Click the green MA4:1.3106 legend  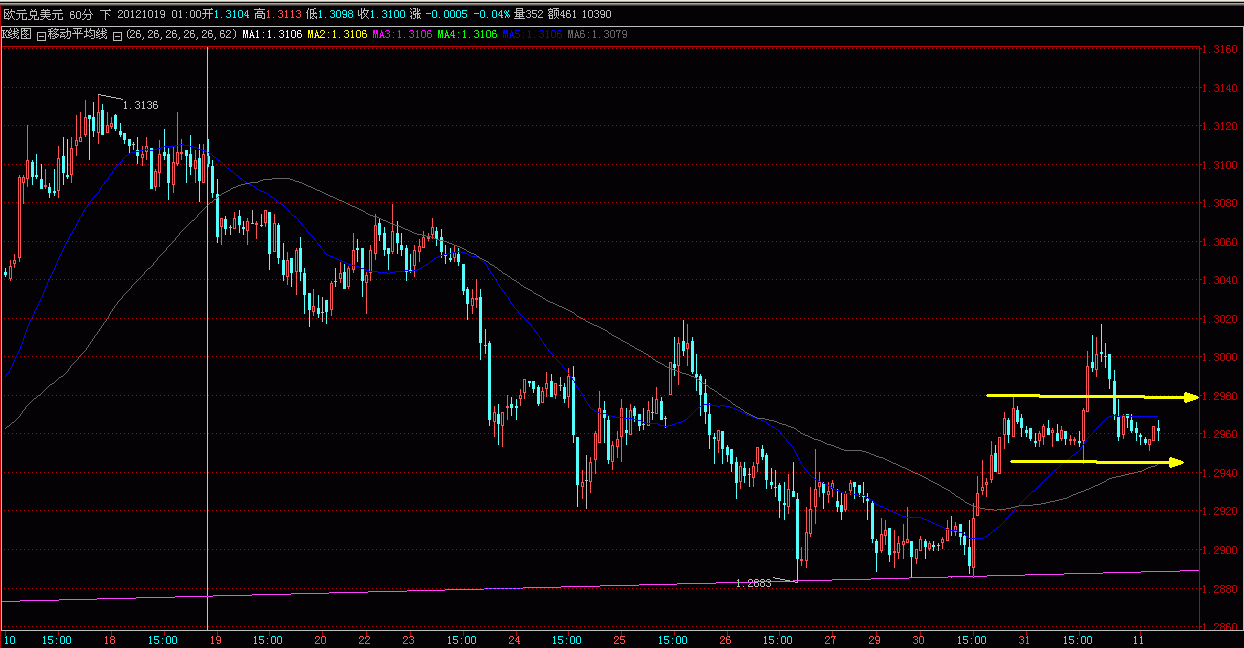467,35
